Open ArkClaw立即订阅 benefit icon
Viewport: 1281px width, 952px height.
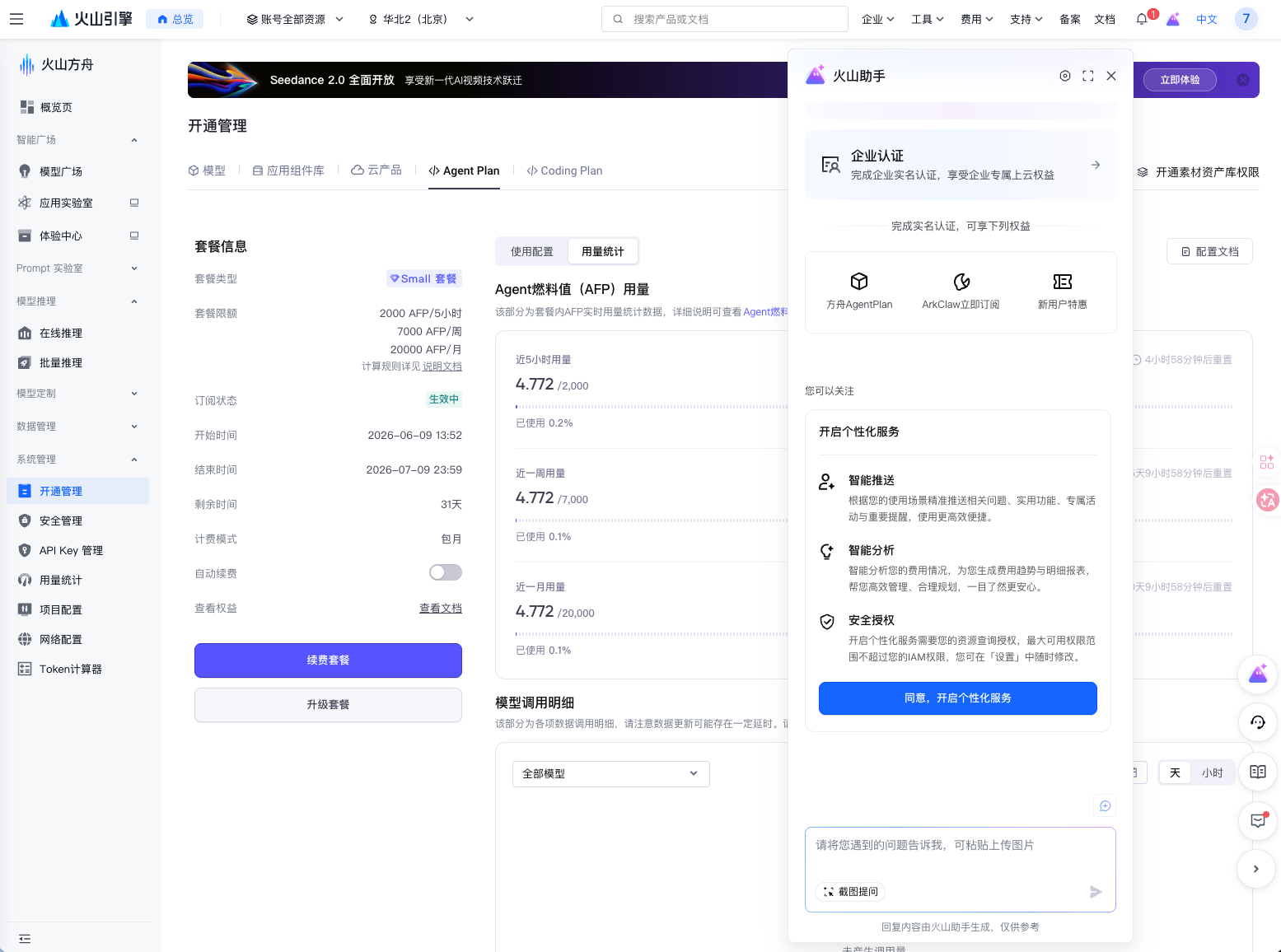click(x=961, y=292)
